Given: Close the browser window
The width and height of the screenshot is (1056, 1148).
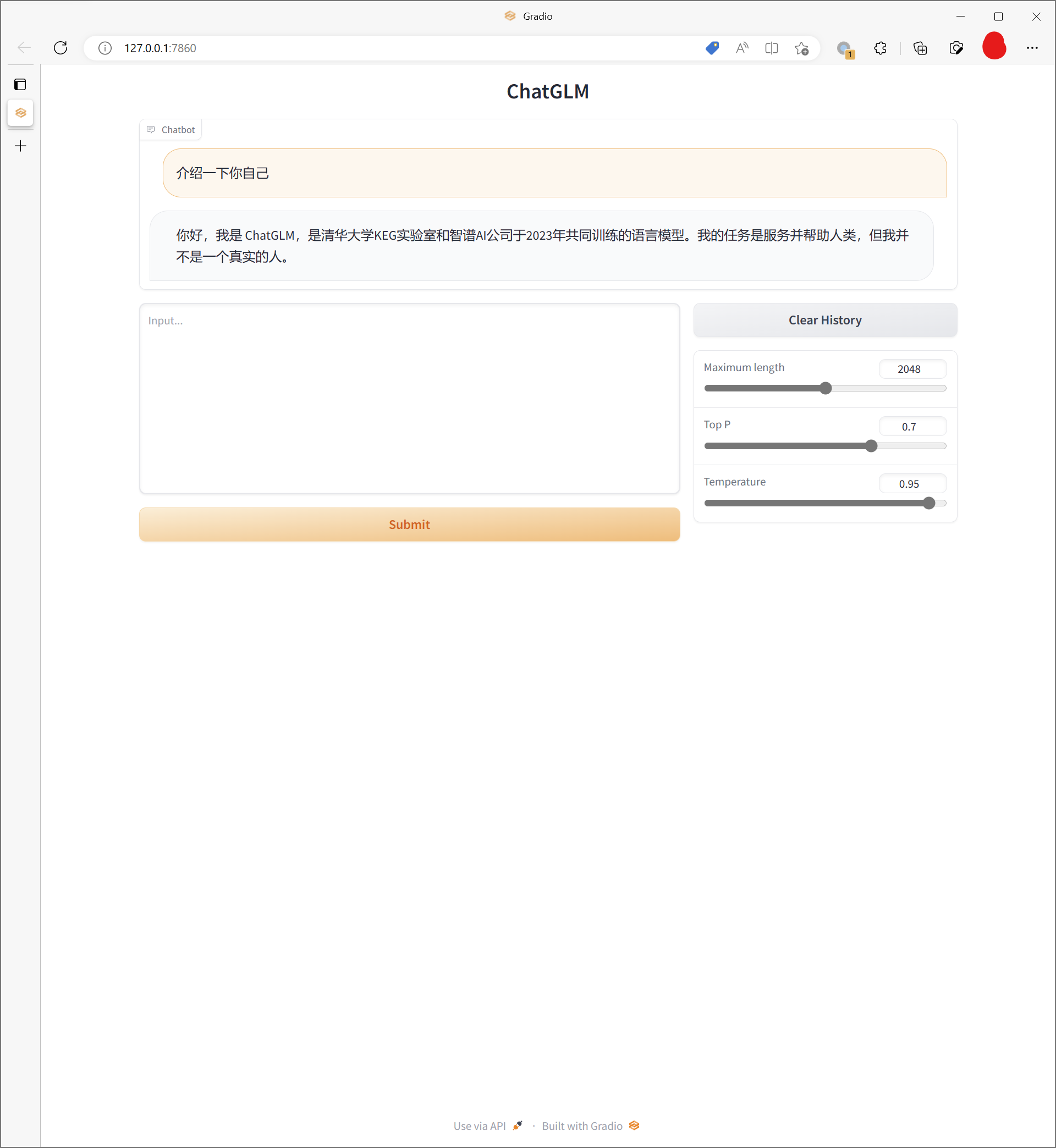Looking at the screenshot, I should (1036, 16).
